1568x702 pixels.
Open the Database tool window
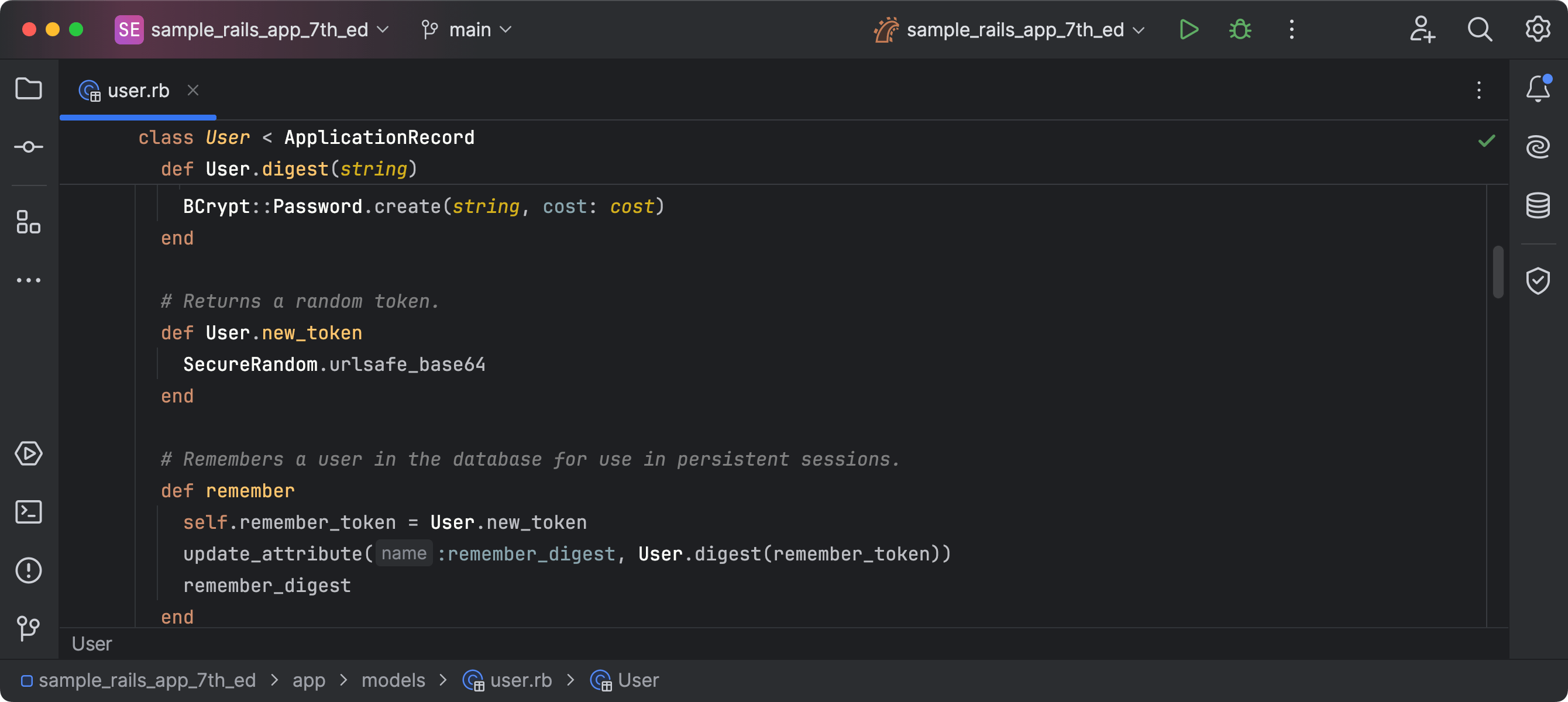coord(1538,205)
